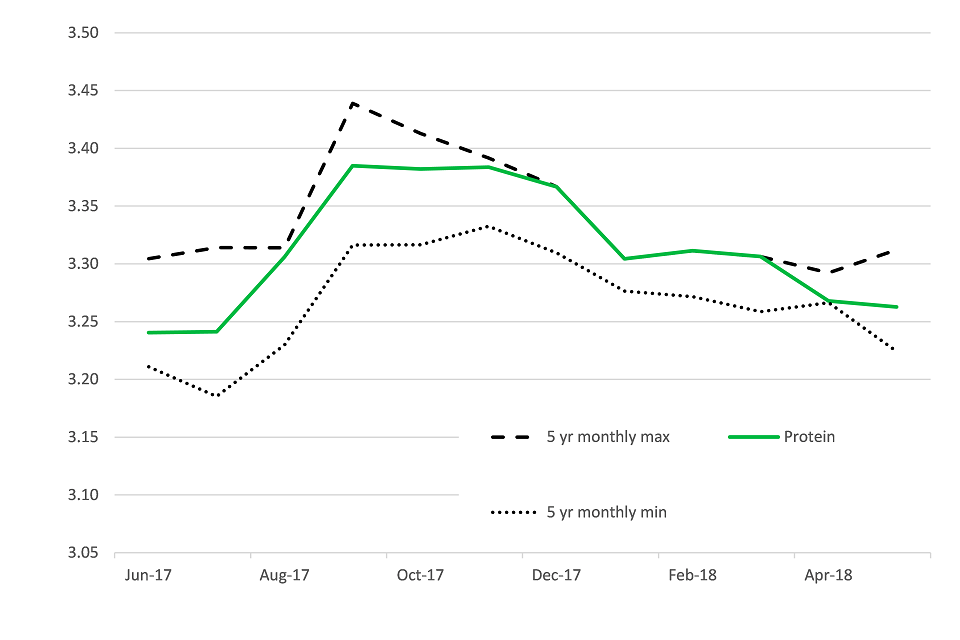This screenshot has width=960, height=640.
Task: Click the leftmost start of the green Protein line
Action: pyautogui.click(x=148, y=332)
